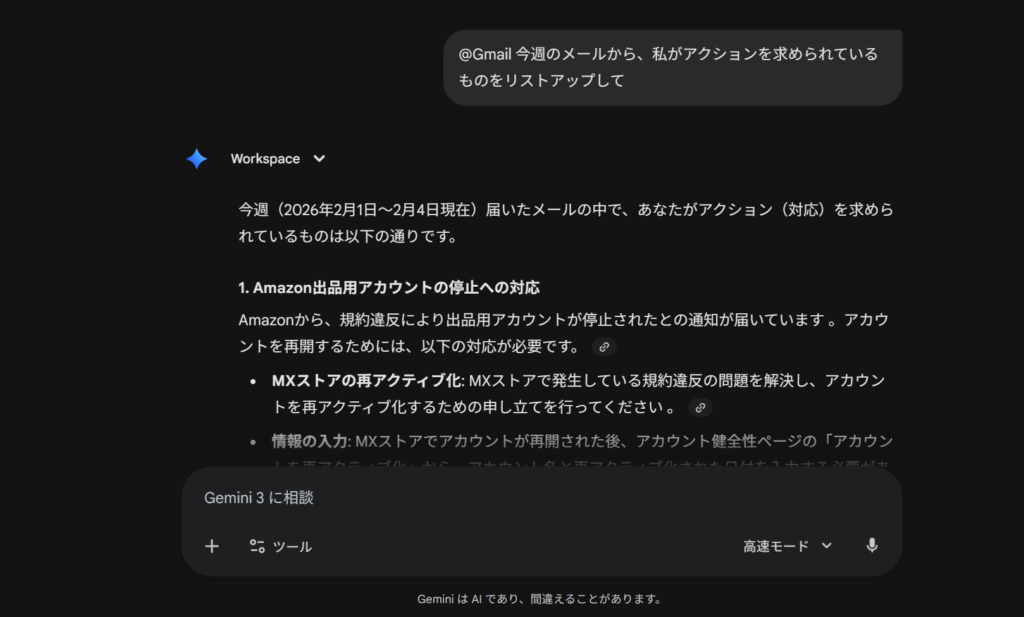Open the 高速モード model selector
The width and height of the screenshot is (1024, 617).
point(776,546)
